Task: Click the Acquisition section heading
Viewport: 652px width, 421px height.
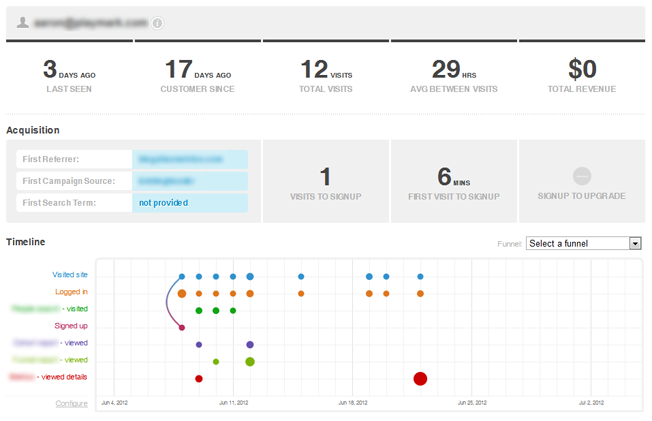Action: click(33, 130)
